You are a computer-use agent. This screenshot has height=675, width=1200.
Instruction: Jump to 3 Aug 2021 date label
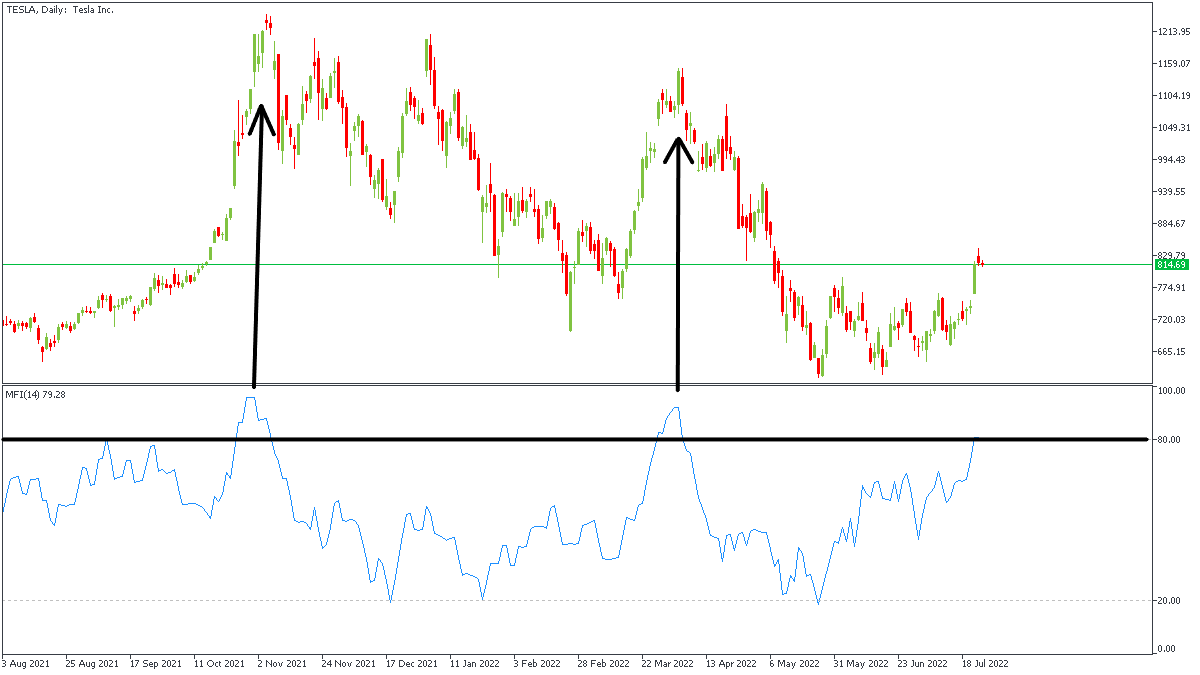point(27,663)
